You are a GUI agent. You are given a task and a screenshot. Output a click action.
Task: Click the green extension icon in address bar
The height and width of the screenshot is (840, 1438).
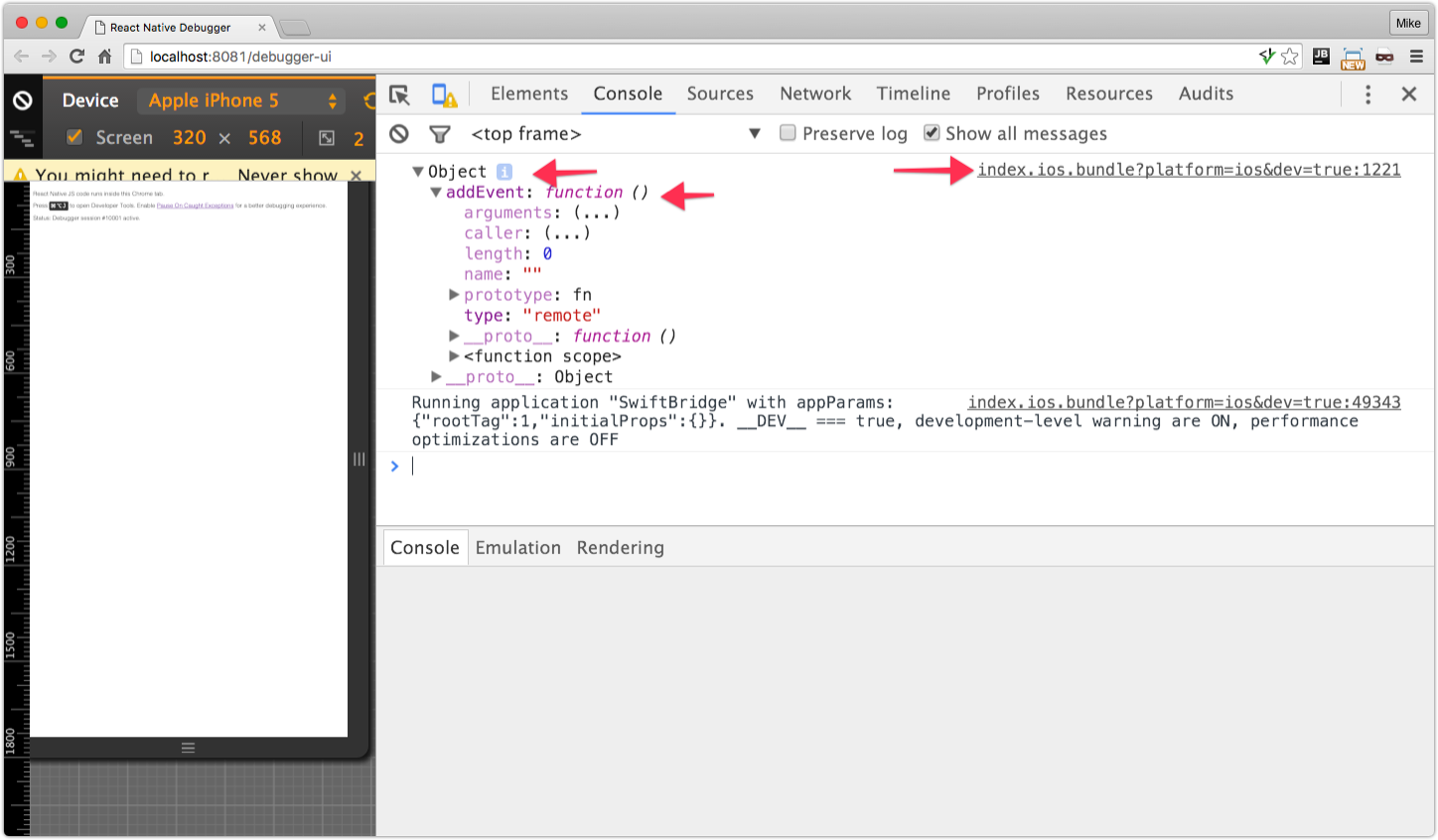[x=1266, y=57]
